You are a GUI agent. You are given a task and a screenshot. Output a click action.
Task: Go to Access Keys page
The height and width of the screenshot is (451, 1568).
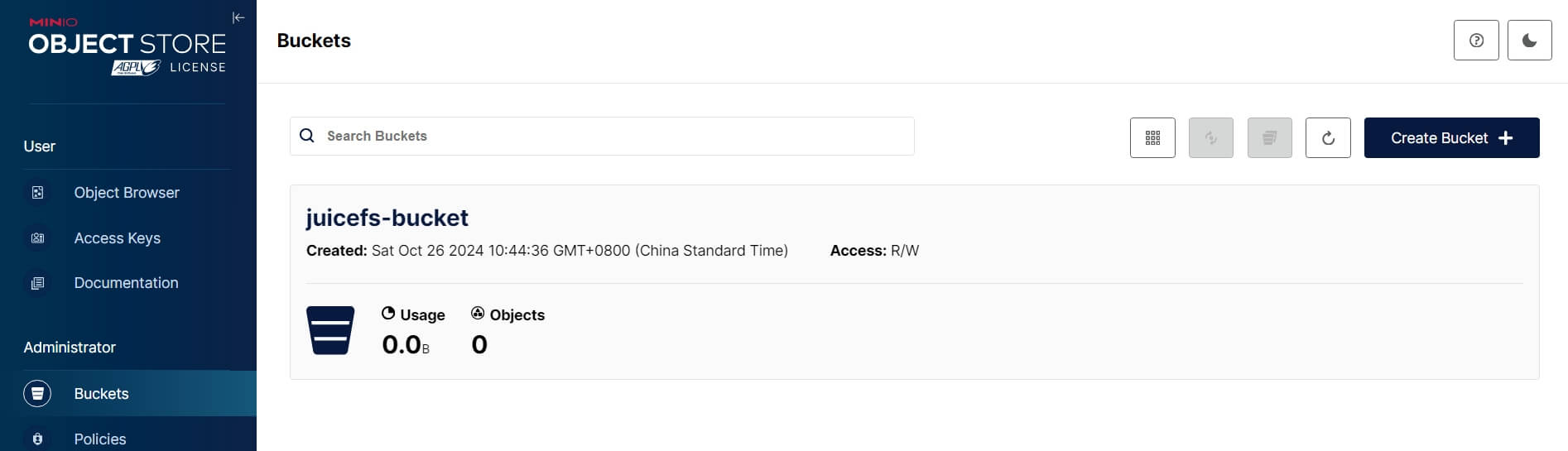[x=117, y=238]
